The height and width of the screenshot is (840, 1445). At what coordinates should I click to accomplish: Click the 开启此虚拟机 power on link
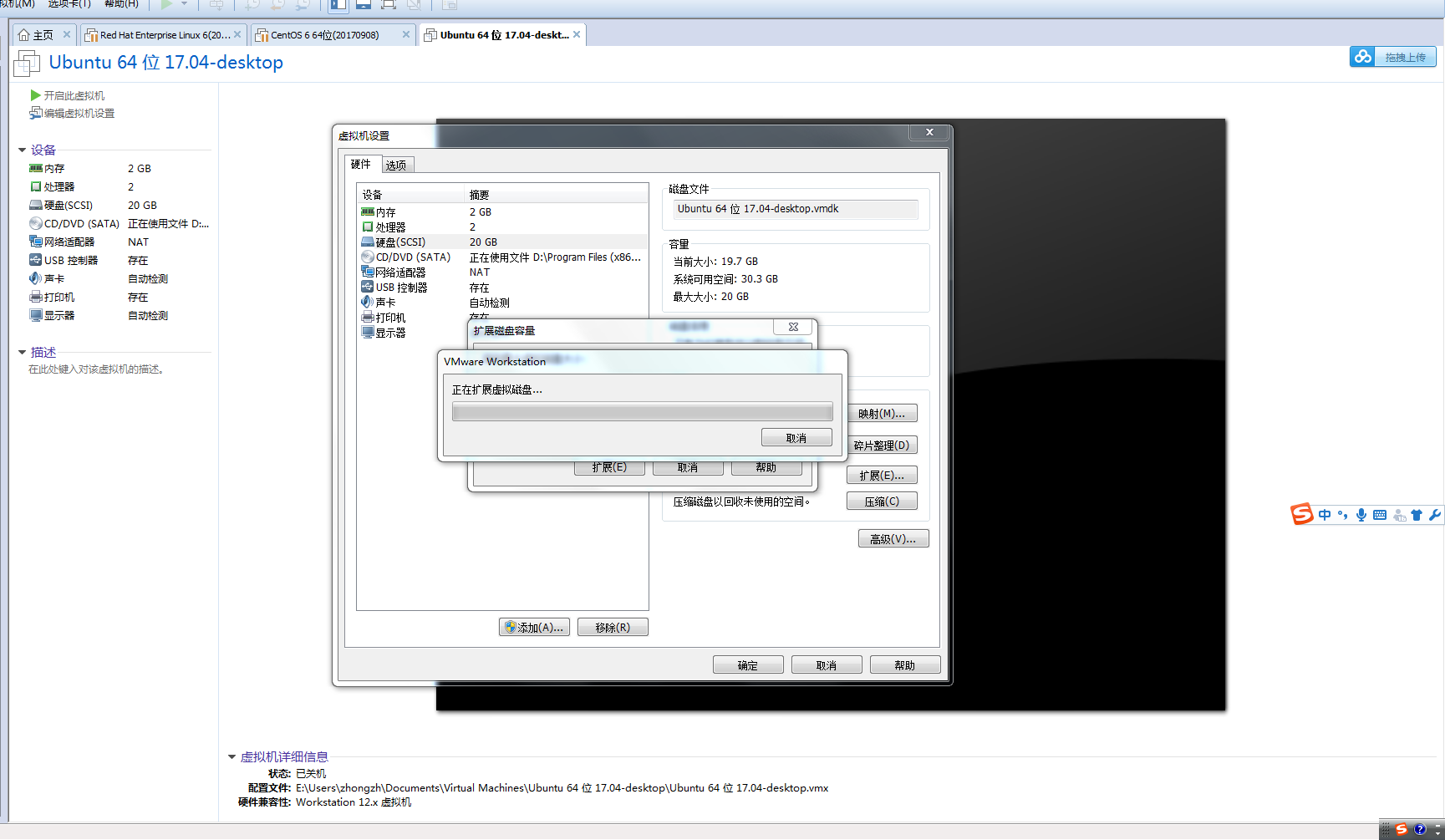tap(67, 95)
